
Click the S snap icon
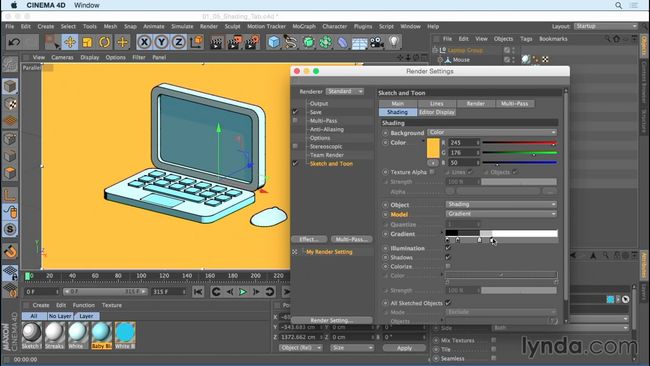point(10,229)
